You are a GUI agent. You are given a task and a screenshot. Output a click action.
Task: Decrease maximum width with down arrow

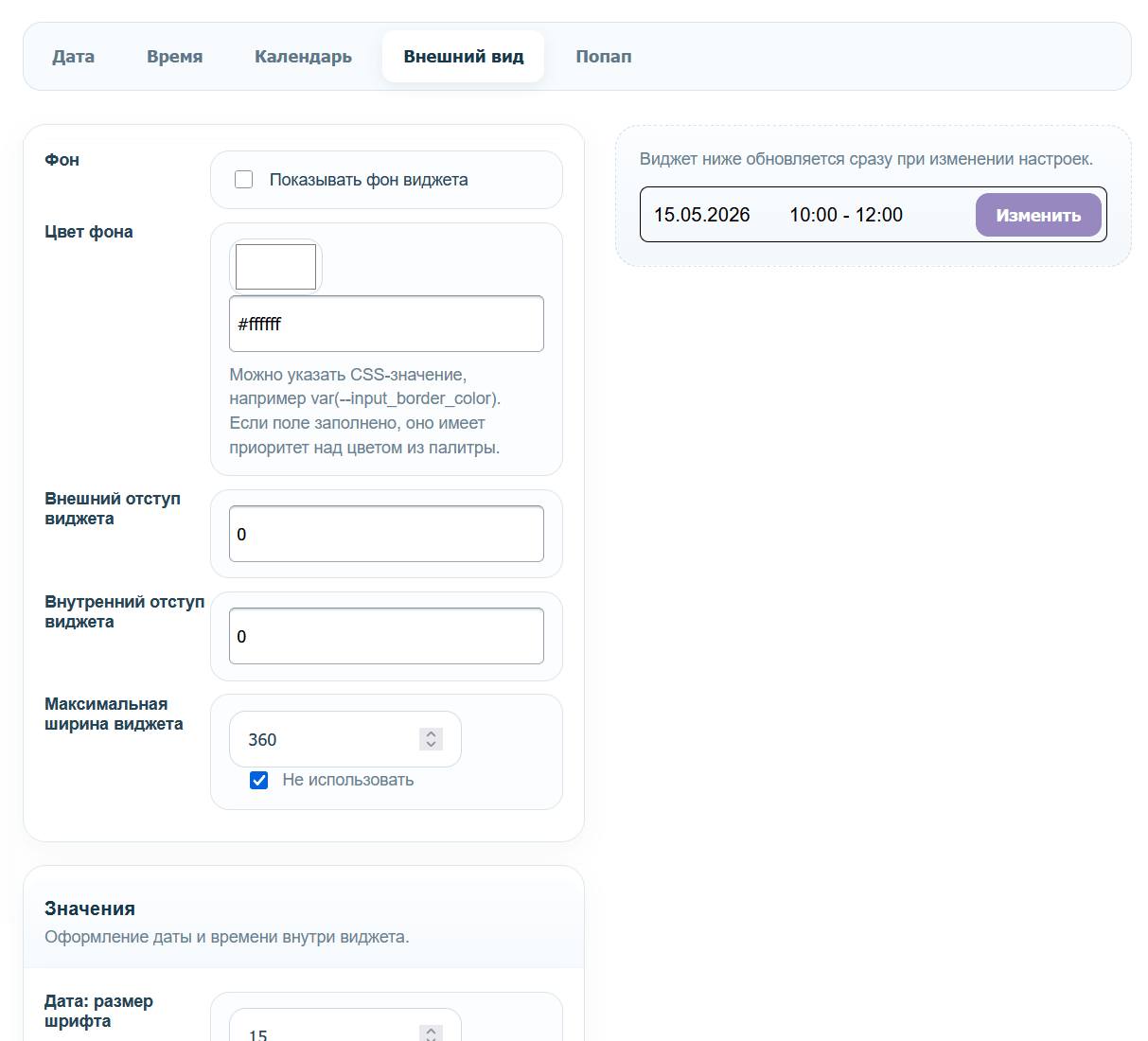[x=432, y=745]
